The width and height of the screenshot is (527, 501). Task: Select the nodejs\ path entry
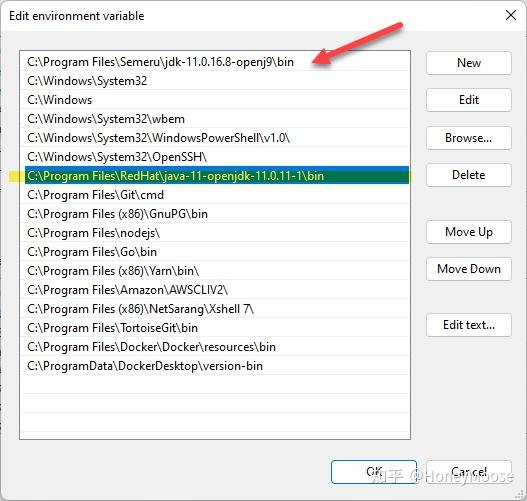click(x=217, y=233)
